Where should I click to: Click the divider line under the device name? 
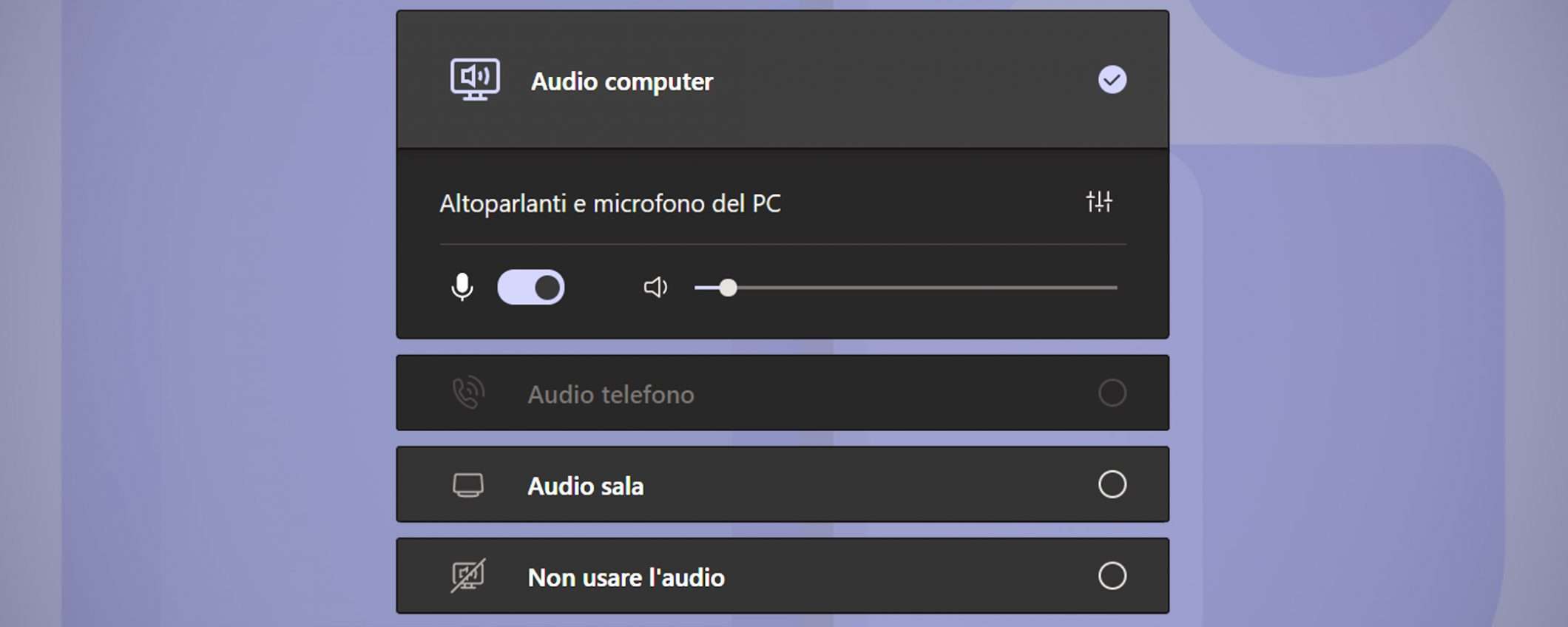click(x=782, y=241)
